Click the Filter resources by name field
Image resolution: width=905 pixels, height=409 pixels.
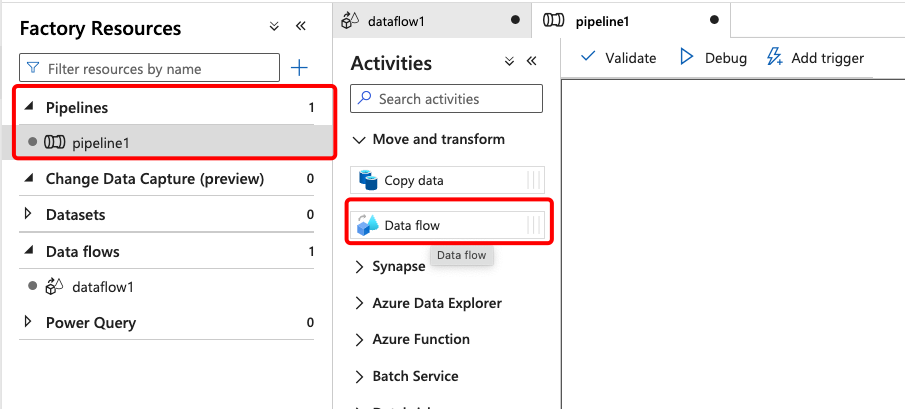pos(149,68)
